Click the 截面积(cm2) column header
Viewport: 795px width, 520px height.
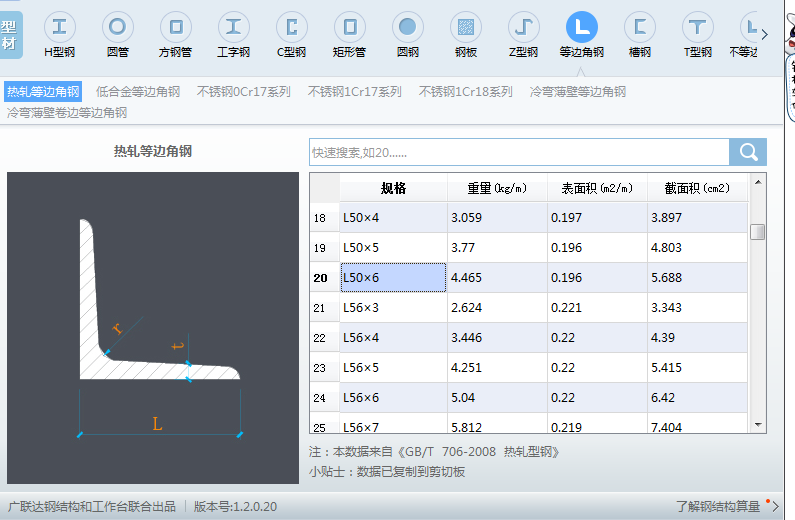[697, 188]
